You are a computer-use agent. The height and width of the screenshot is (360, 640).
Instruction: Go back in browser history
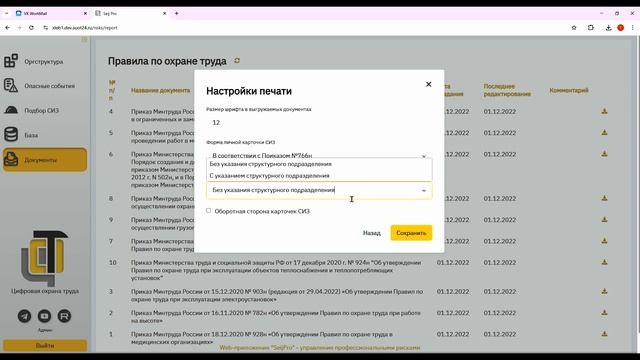pyautogui.click(x=8, y=28)
